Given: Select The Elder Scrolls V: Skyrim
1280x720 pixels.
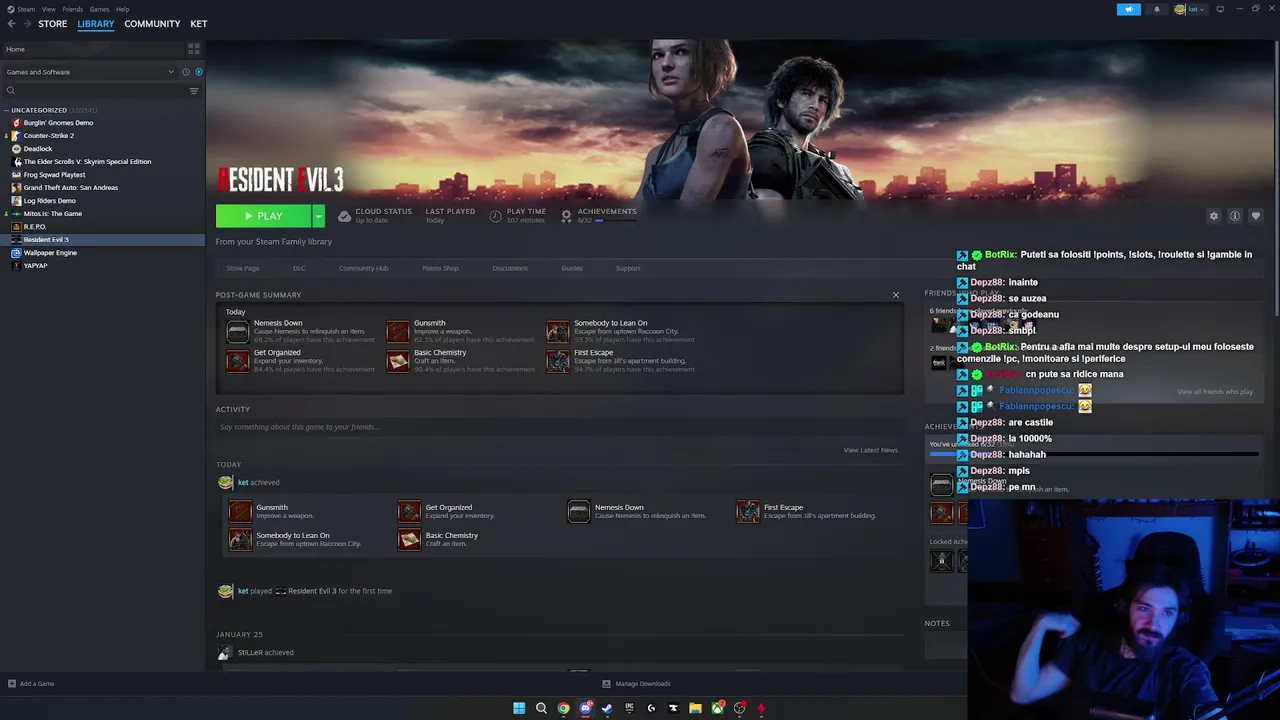Looking at the screenshot, I should tap(86, 161).
